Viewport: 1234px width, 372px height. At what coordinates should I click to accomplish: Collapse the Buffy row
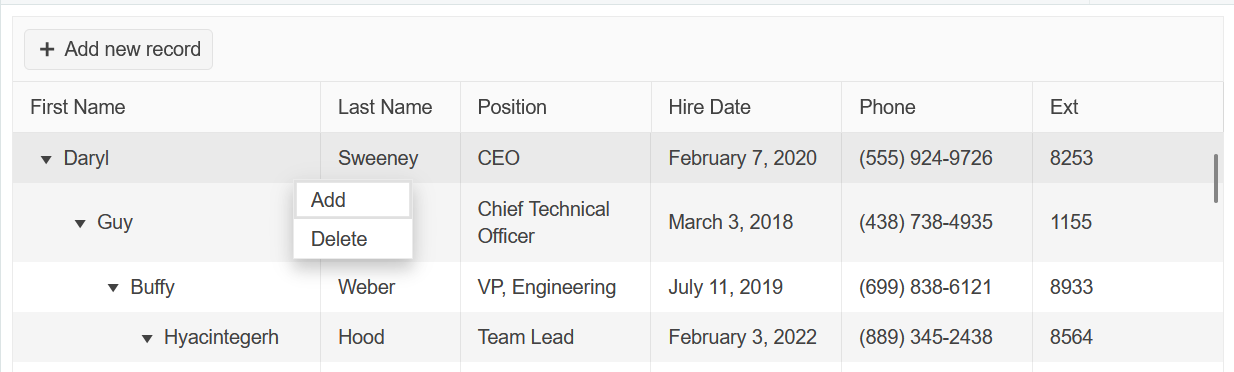[x=113, y=288]
